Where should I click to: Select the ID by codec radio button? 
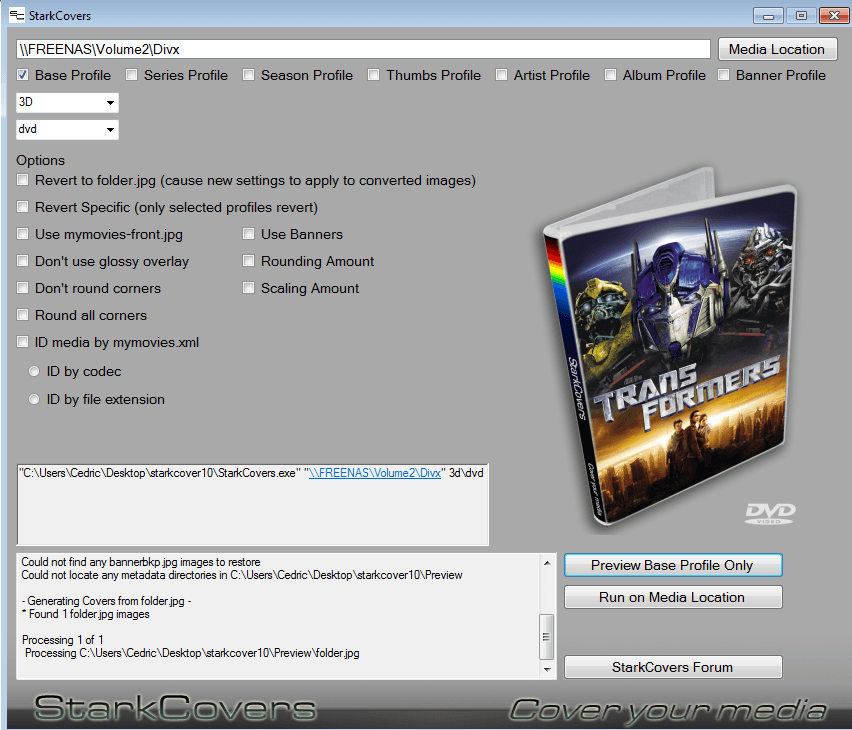coord(34,371)
